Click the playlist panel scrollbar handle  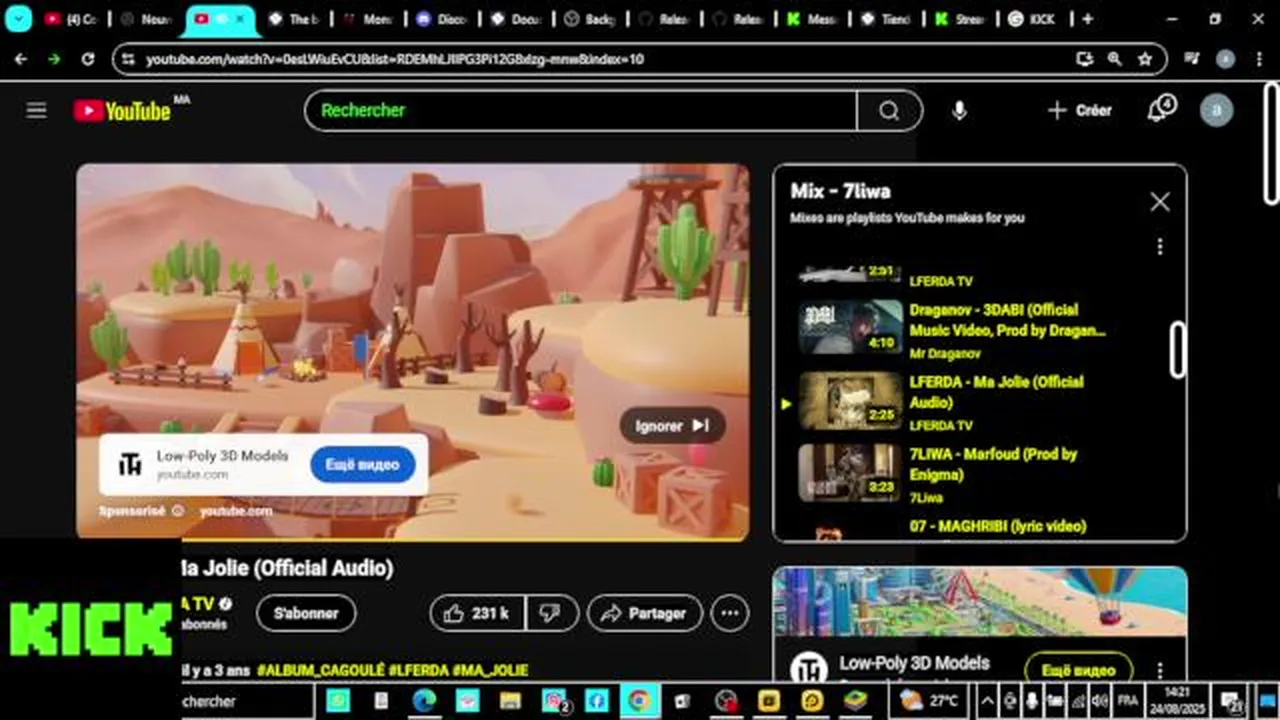click(x=1178, y=349)
